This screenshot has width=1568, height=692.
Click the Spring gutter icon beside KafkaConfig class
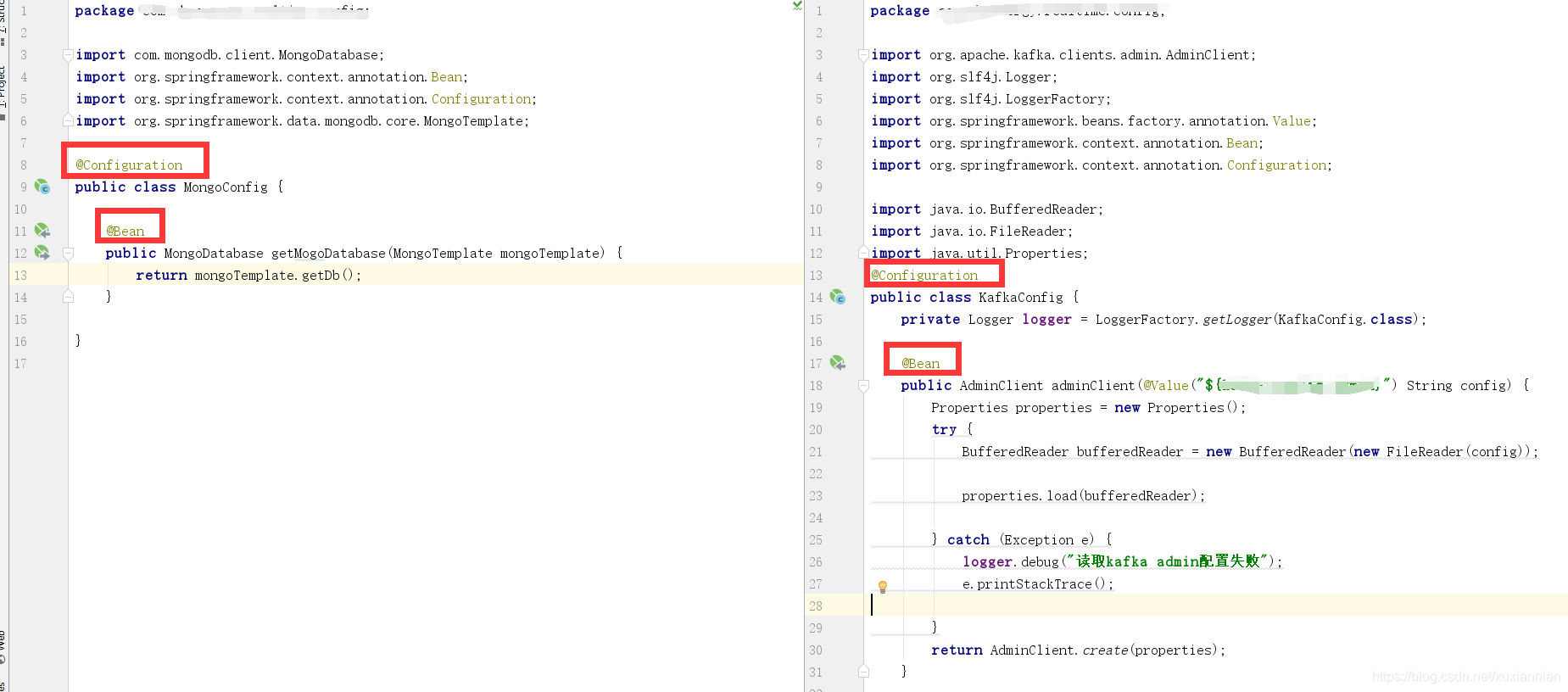(x=838, y=297)
